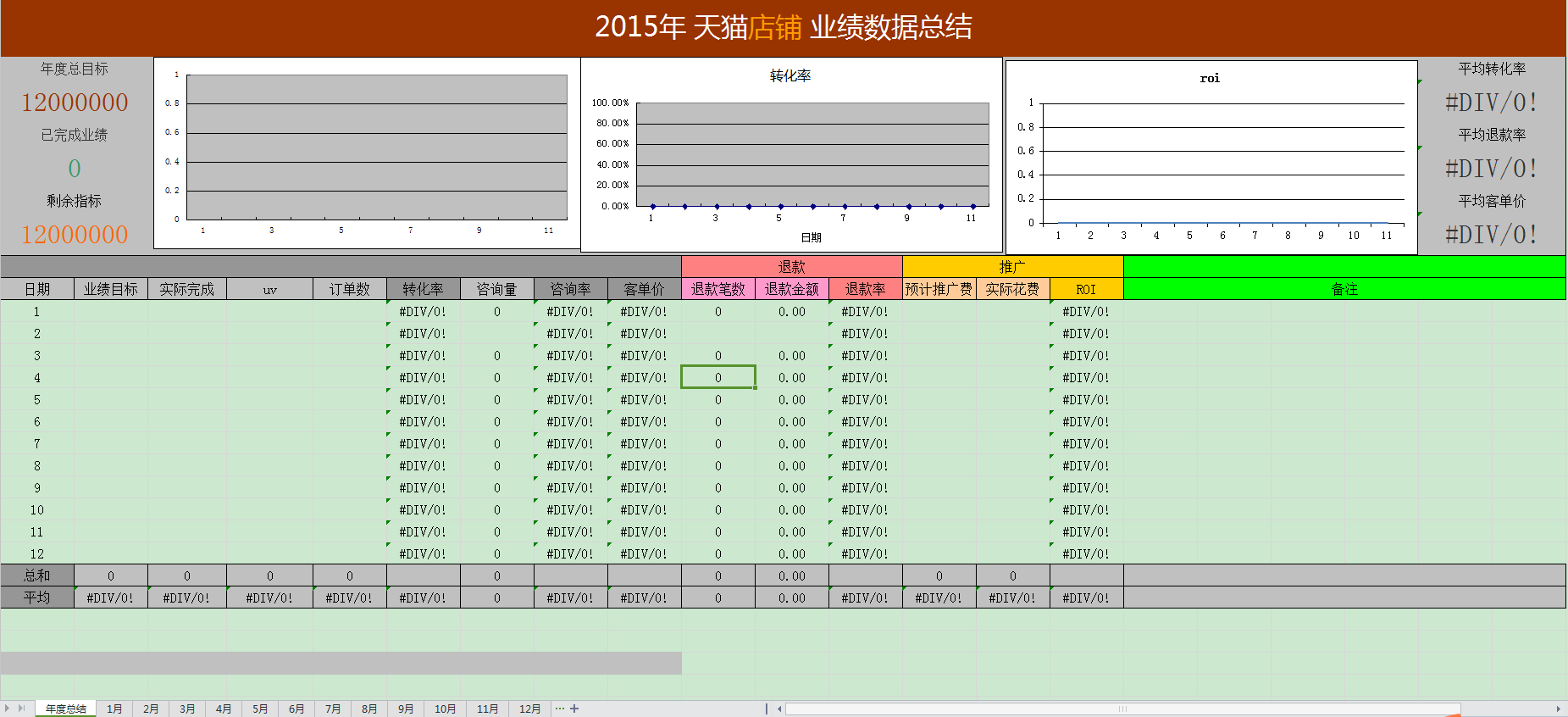Click the 实际花费 column header
Image resolution: width=1568 pixels, height=717 pixels.
[1013, 289]
